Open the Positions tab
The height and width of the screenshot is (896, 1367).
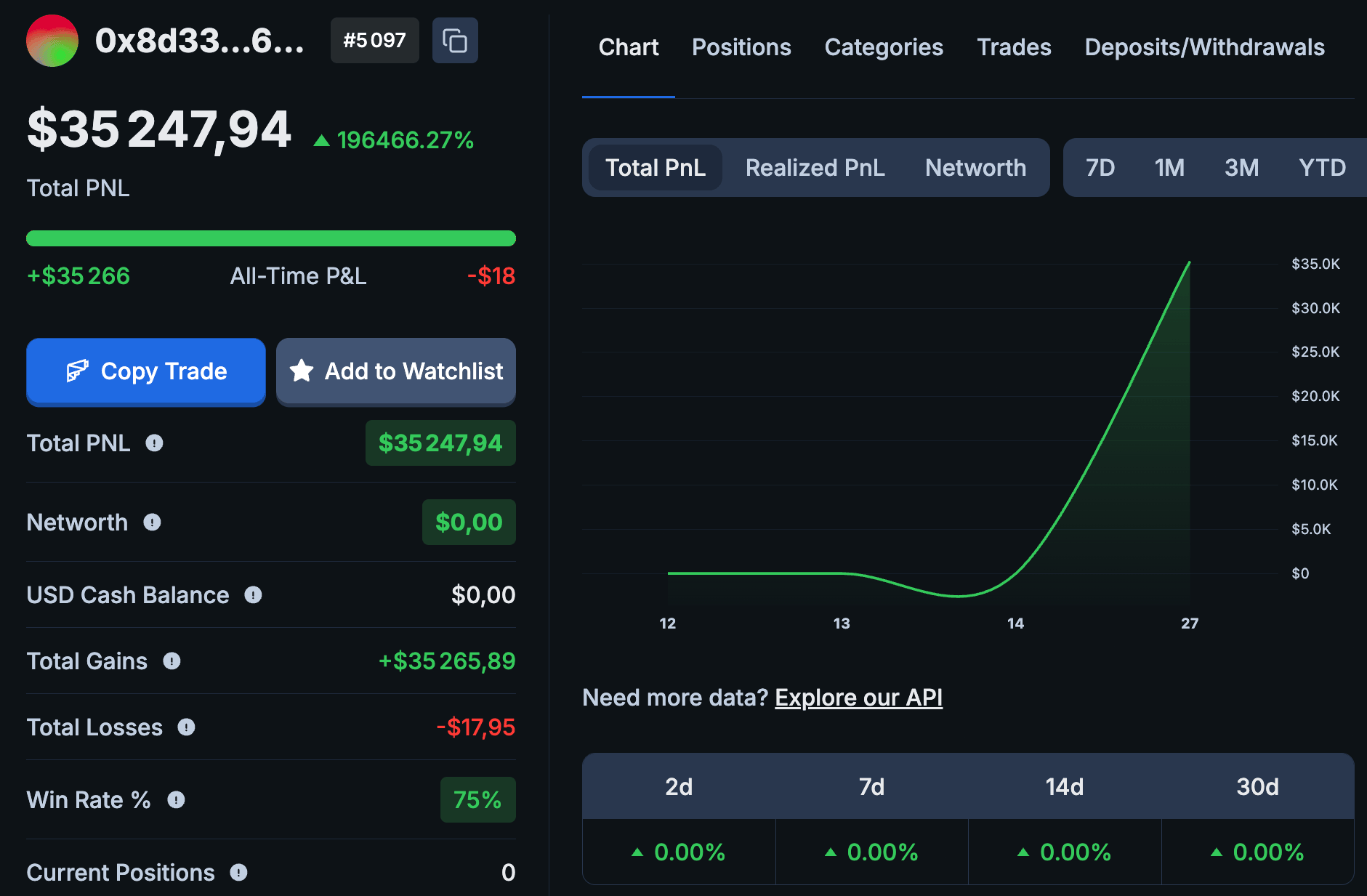coord(741,47)
